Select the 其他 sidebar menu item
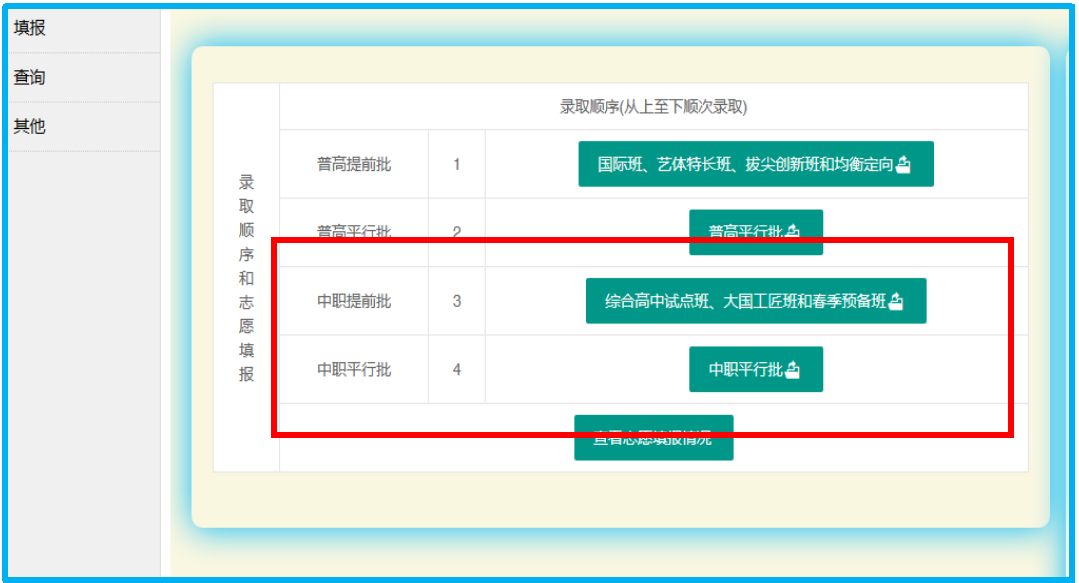This screenshot has height=583, width=1079. (x=30, y=126)
